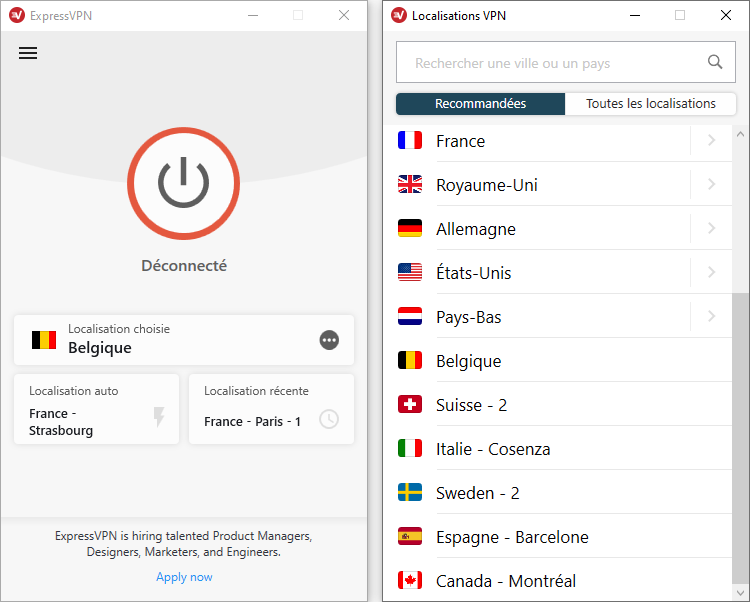Expand the Royaume-Uni location chevron
The image size is (750, 602).
(711, 184)
